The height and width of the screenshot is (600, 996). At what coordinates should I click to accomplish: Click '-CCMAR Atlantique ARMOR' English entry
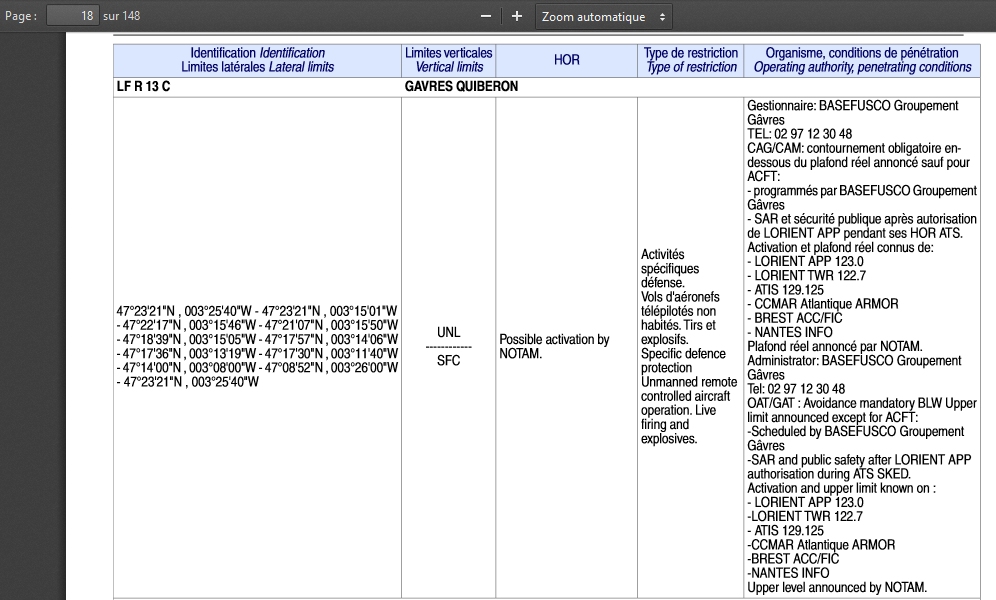tap(821, 545)
